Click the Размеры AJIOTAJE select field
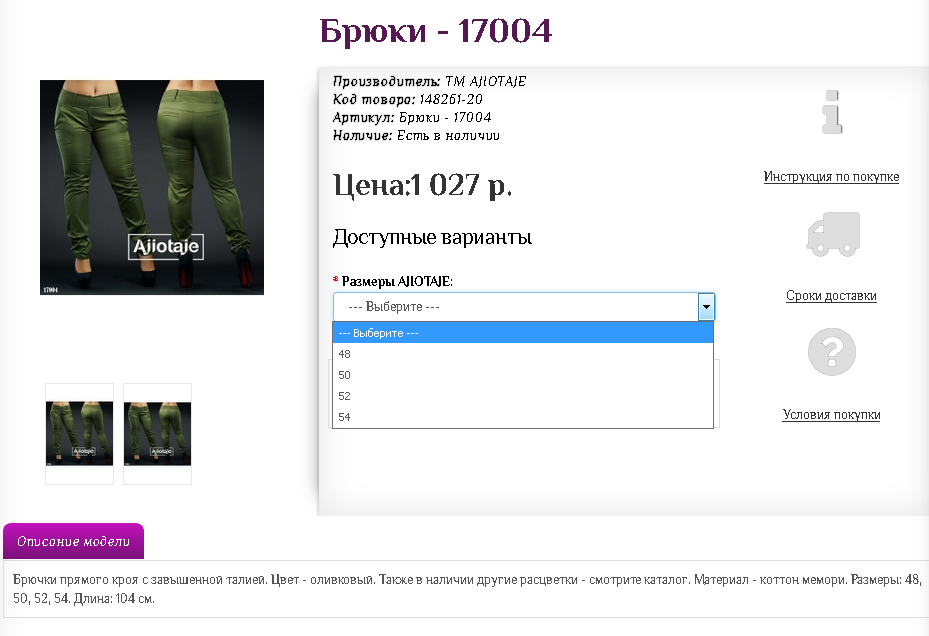 point(524,307)
